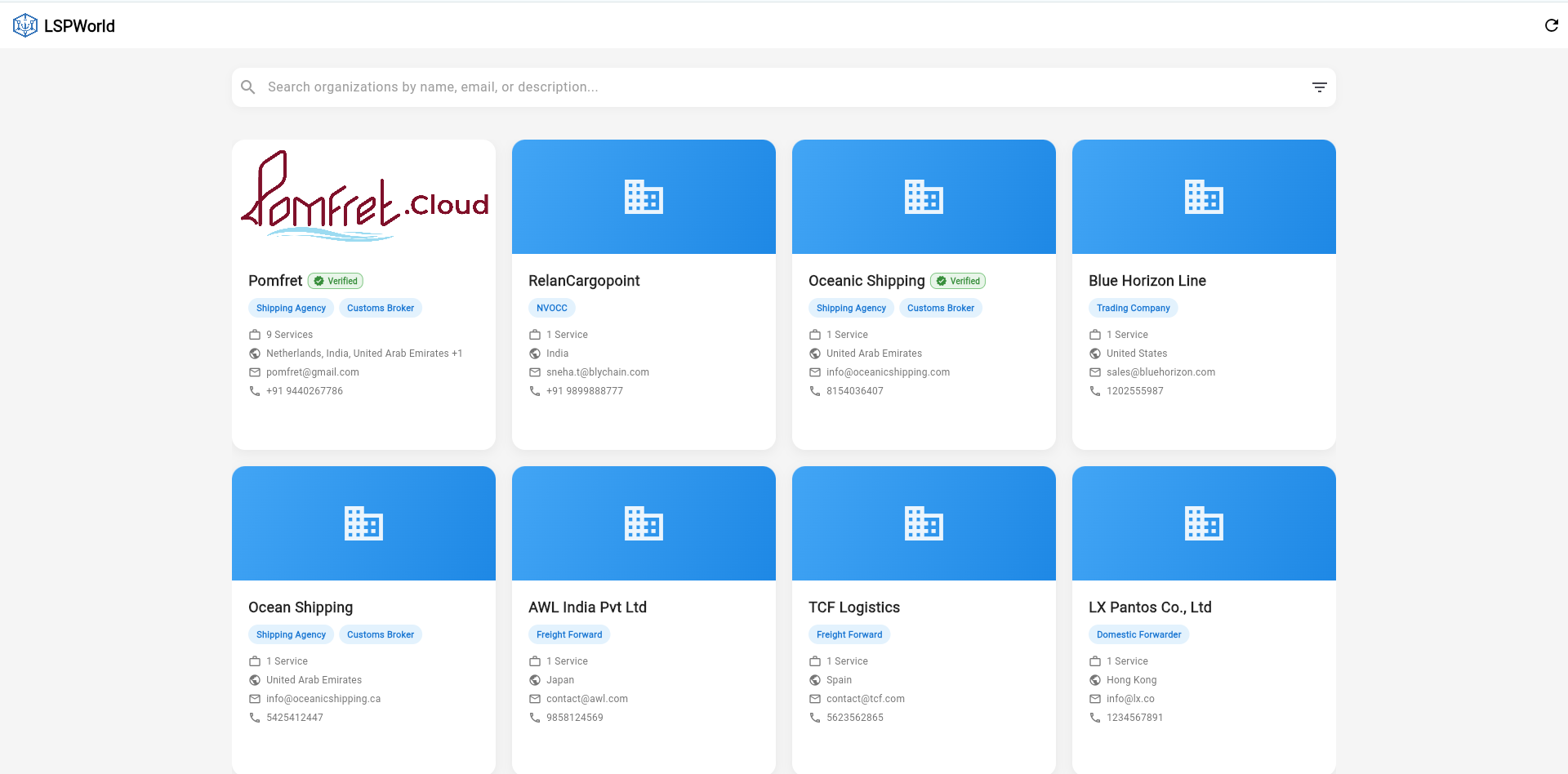Click the email icon on Pomfret's card
Screen dimensions: 1568x774
click(253, 371)
